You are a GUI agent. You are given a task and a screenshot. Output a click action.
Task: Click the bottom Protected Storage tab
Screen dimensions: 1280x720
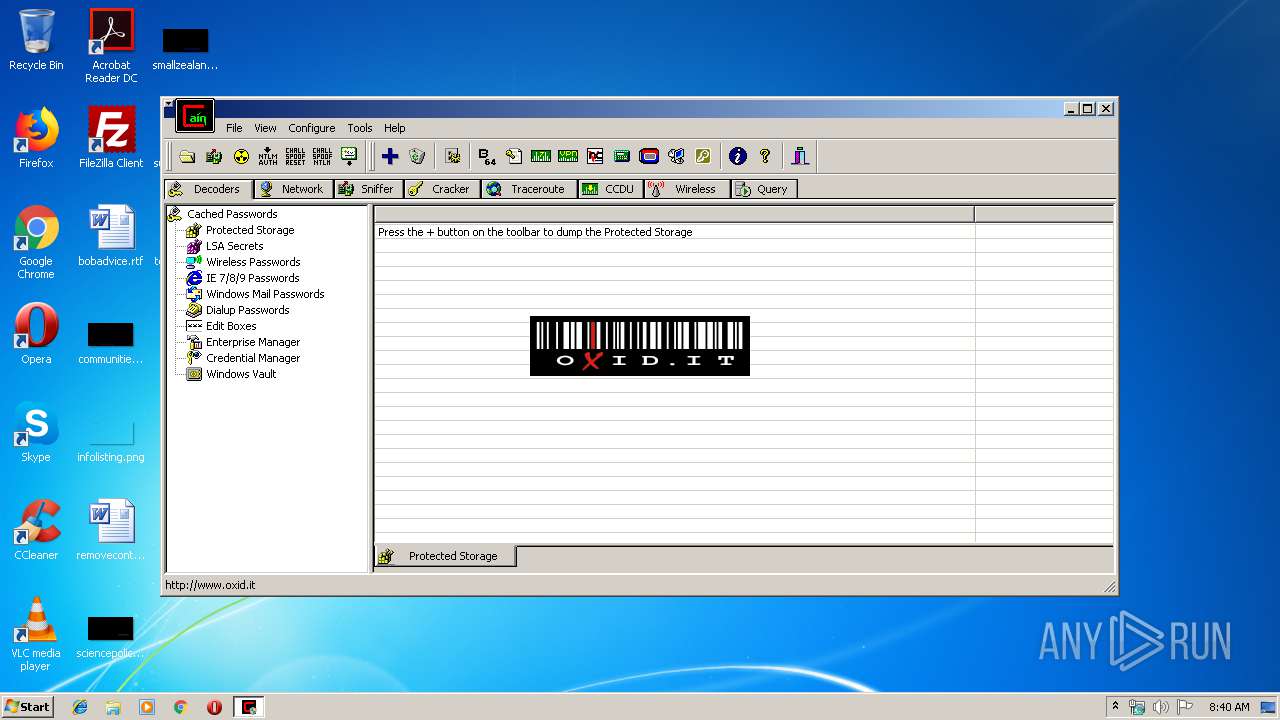point(445,556)
